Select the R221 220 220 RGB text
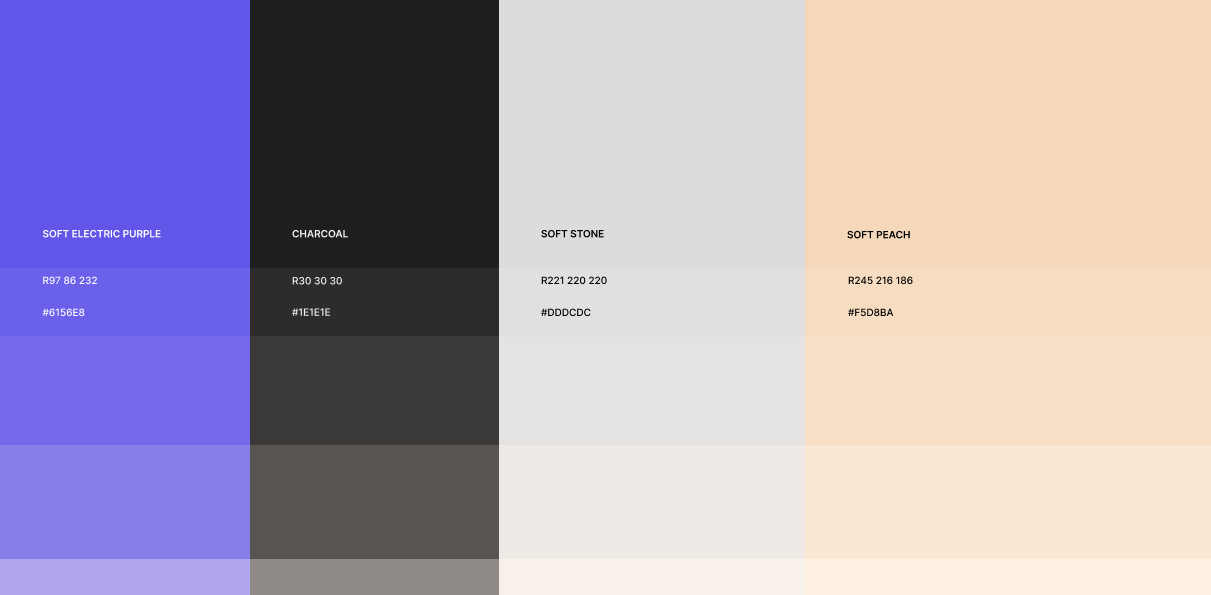Viewport: 1211px width, 595px height. click(x=574, y=281)
